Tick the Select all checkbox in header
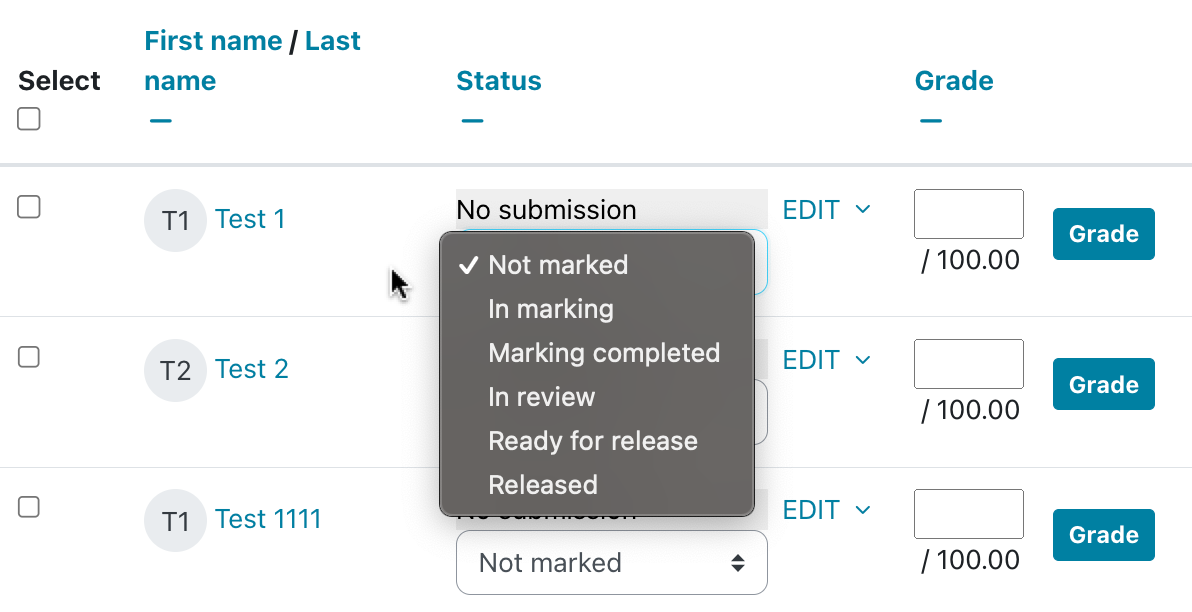This screenshot has width=1192, height=612. [29, 119]
